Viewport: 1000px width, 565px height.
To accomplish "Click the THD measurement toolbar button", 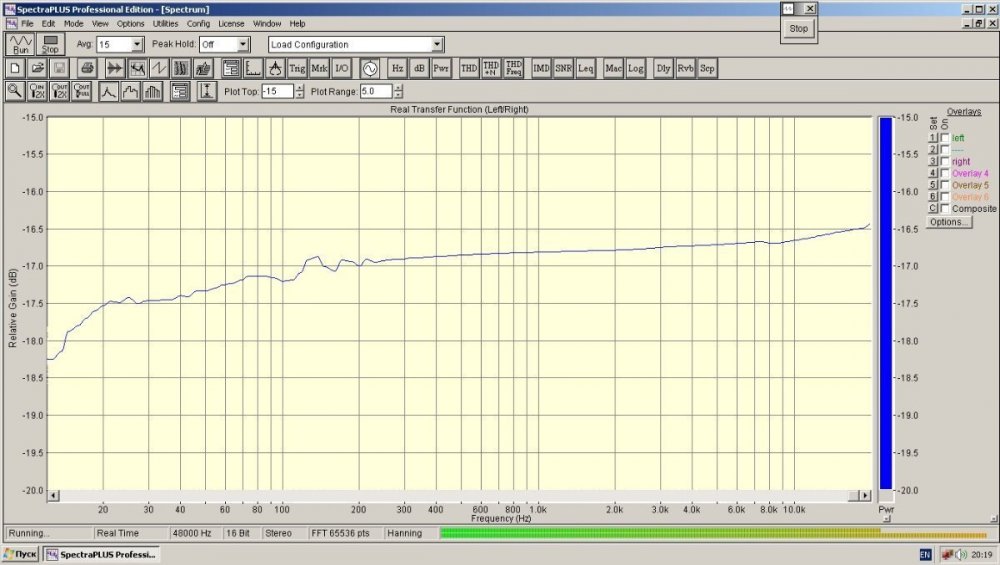I will point(468,68).
